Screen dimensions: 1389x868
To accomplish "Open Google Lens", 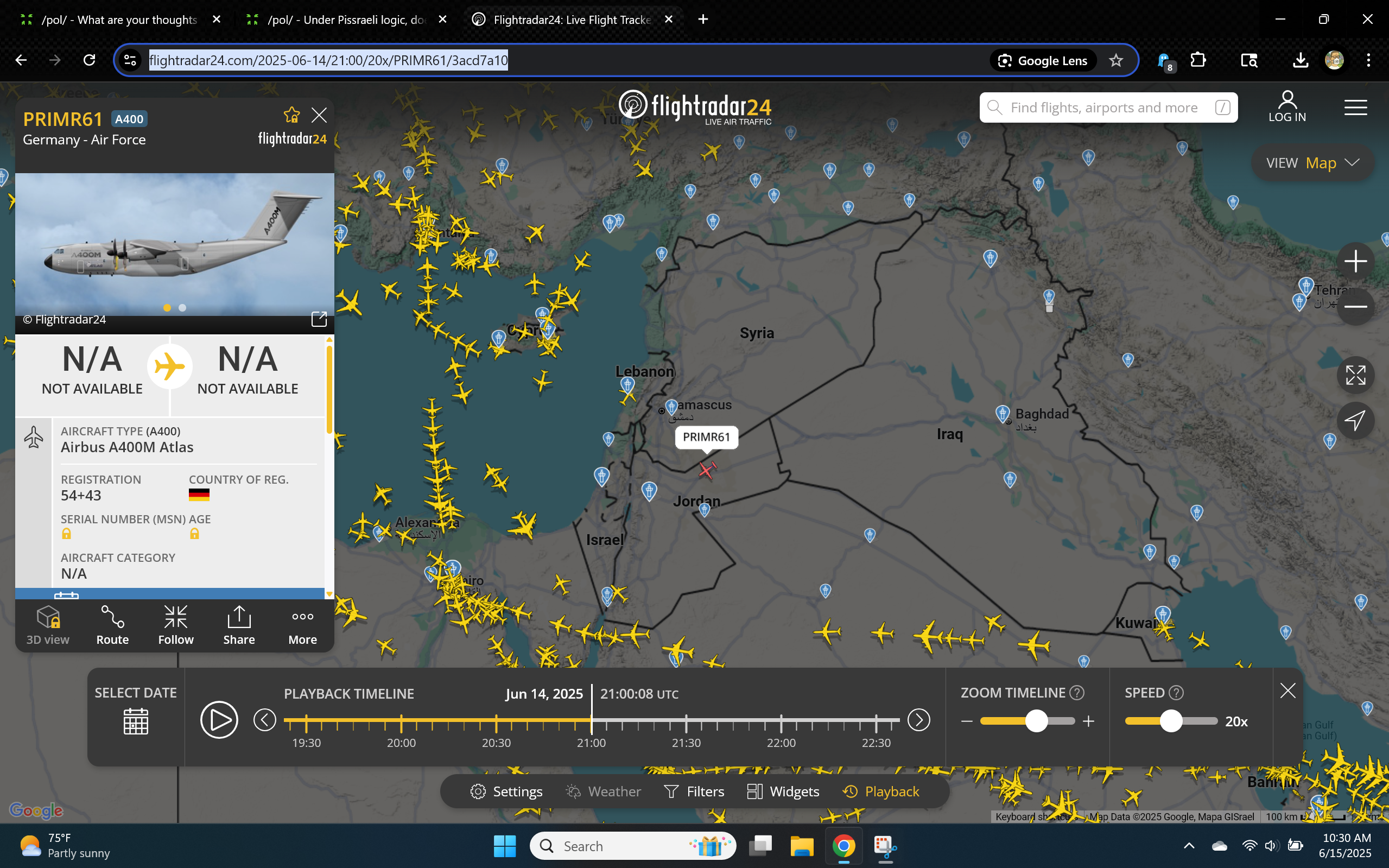I will (x=1043, y=60).
